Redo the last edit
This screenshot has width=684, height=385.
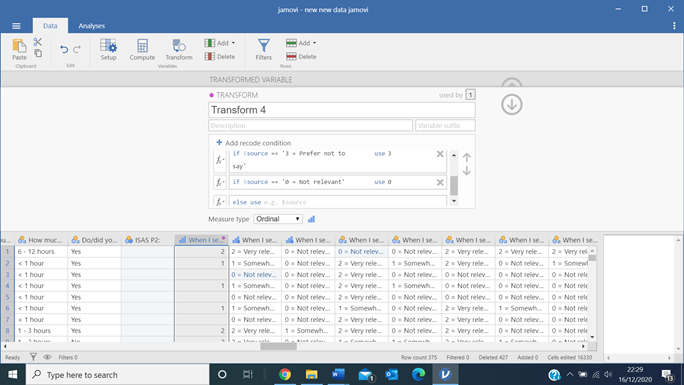point(77,49)
